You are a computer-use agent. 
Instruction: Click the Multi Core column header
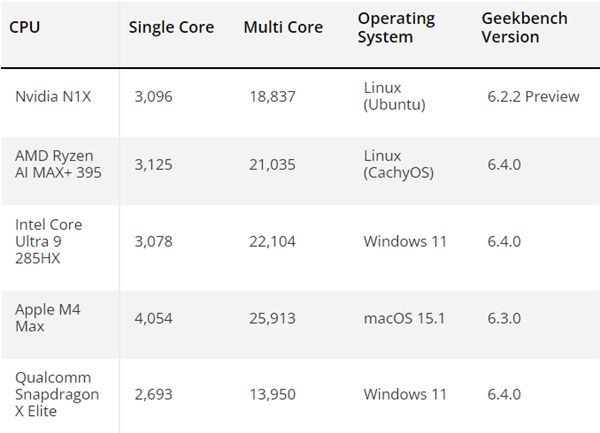(284, 27)
